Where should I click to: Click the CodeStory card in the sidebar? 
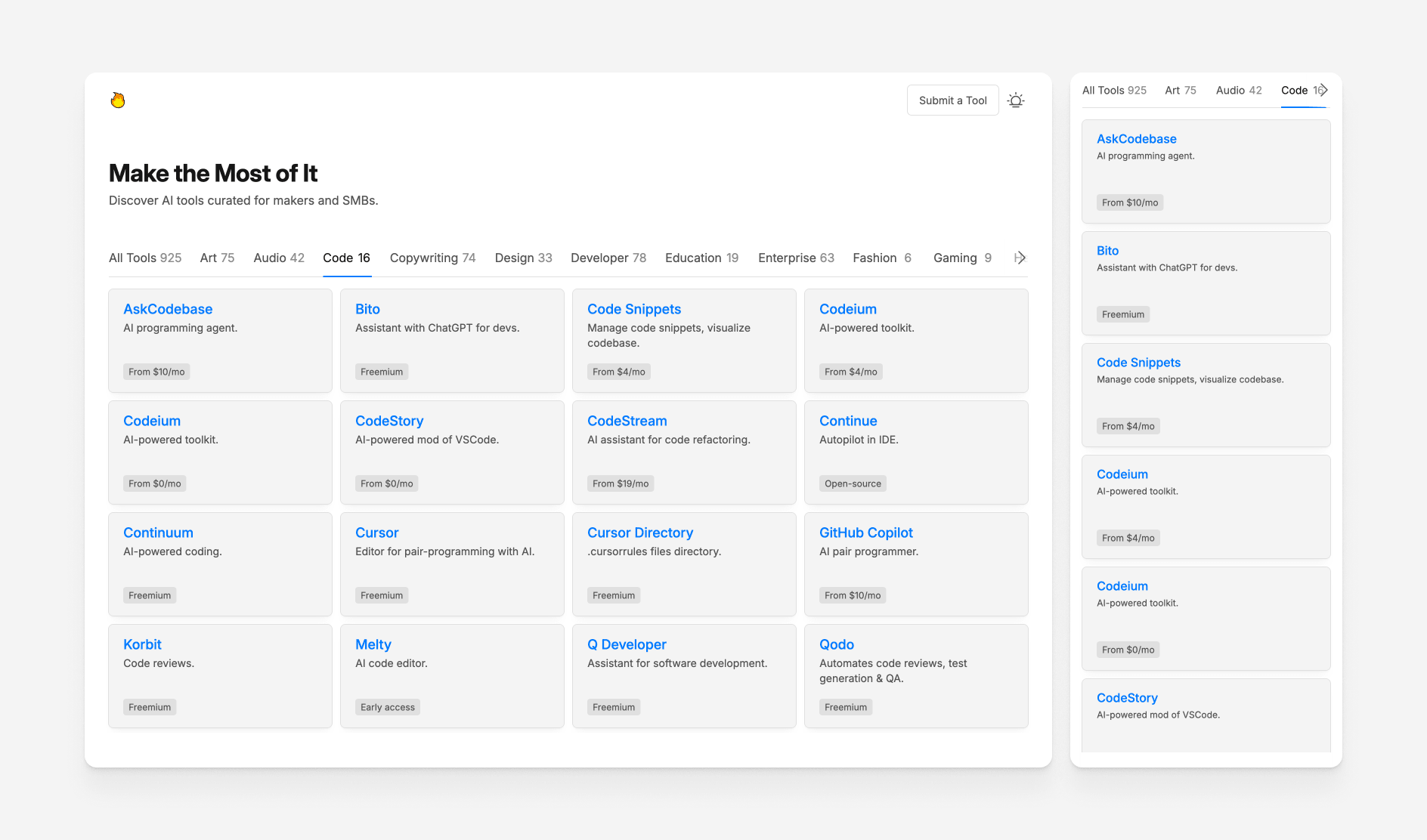pos(1206,715)
